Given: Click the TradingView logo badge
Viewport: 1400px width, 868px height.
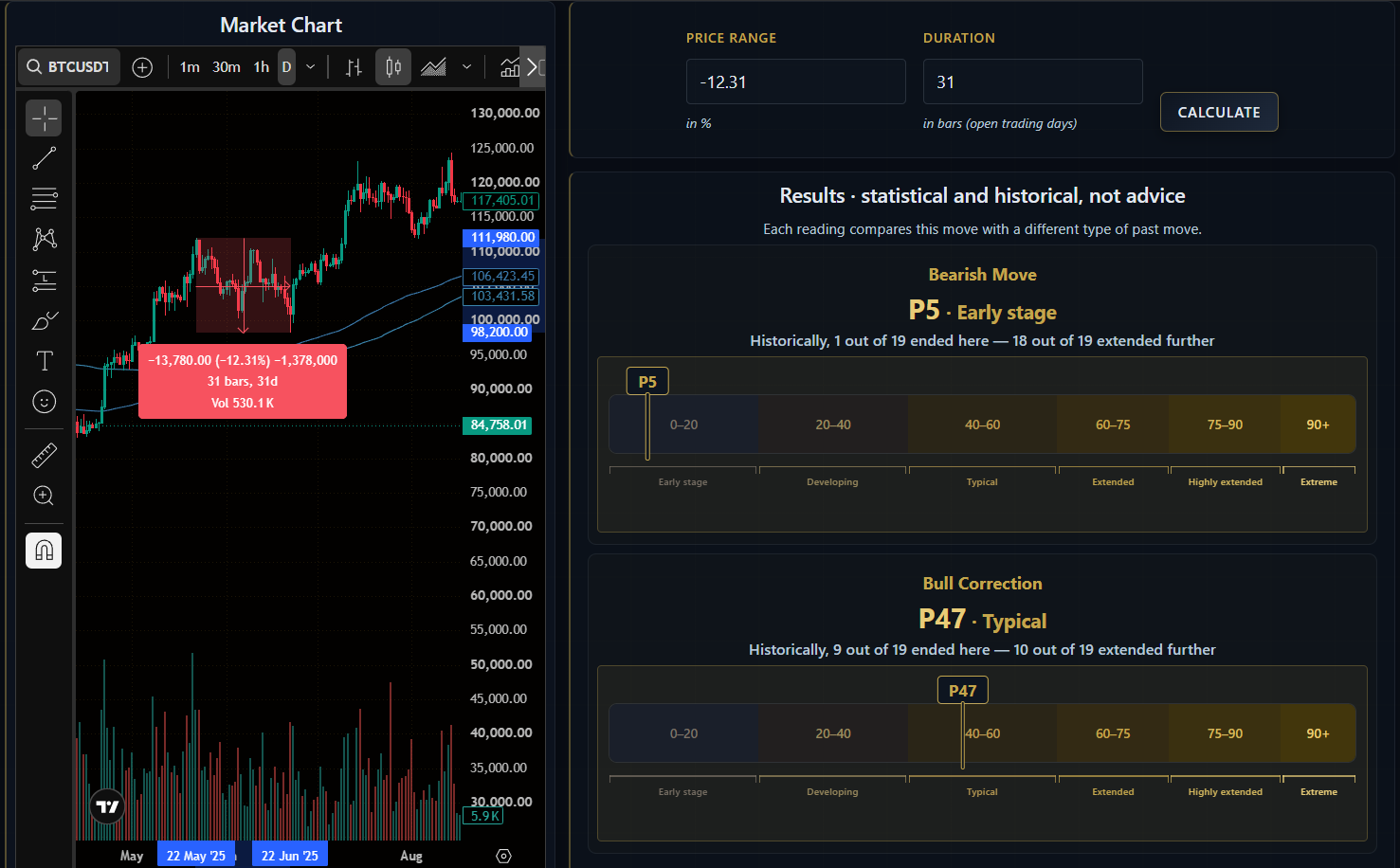Looking at the screenshot, I should tap(107, 806).
